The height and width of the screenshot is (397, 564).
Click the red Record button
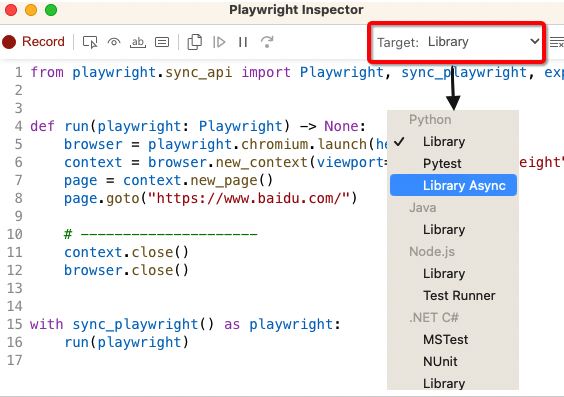click(x=33, y=42)
